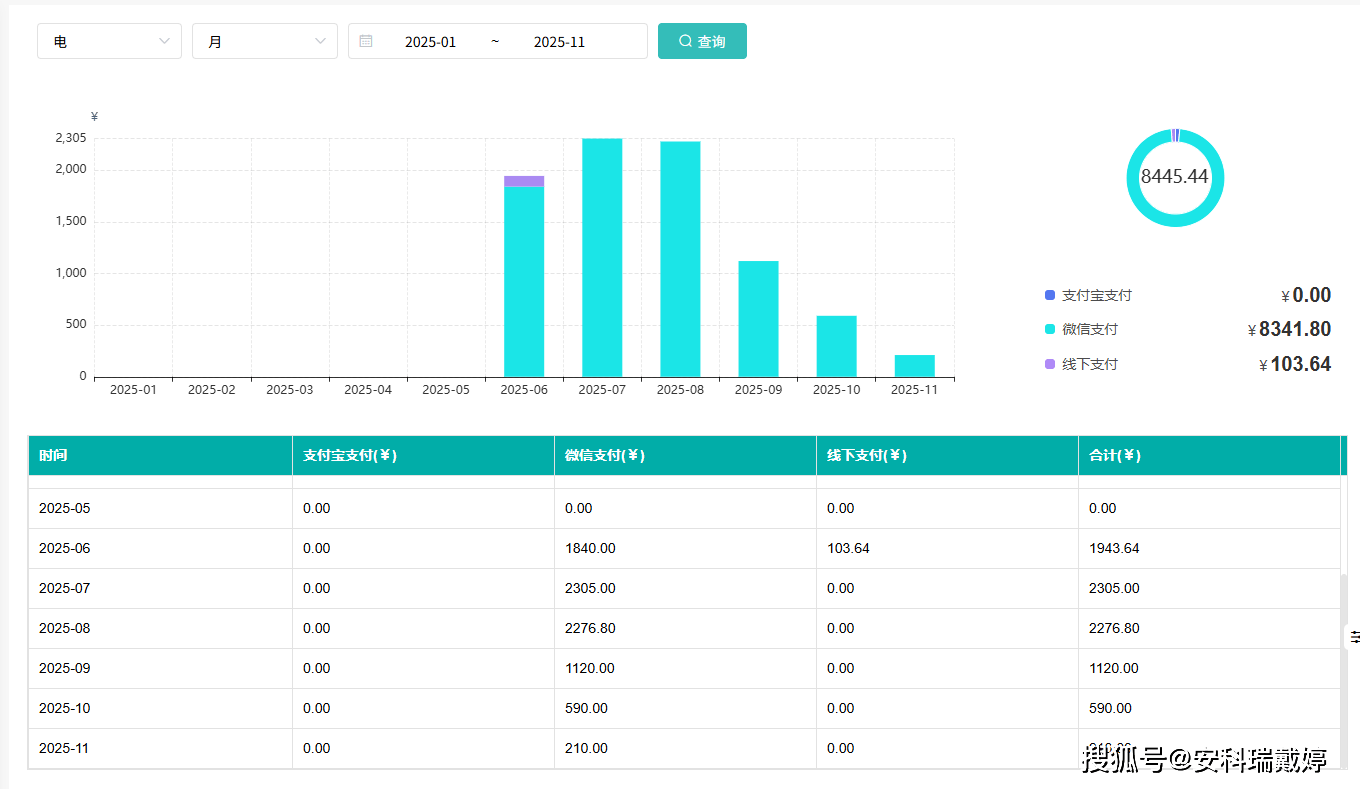The image size is (1360, 789).
Task: Click the 2025-09 bar in chart
Action: pos(758,319)
